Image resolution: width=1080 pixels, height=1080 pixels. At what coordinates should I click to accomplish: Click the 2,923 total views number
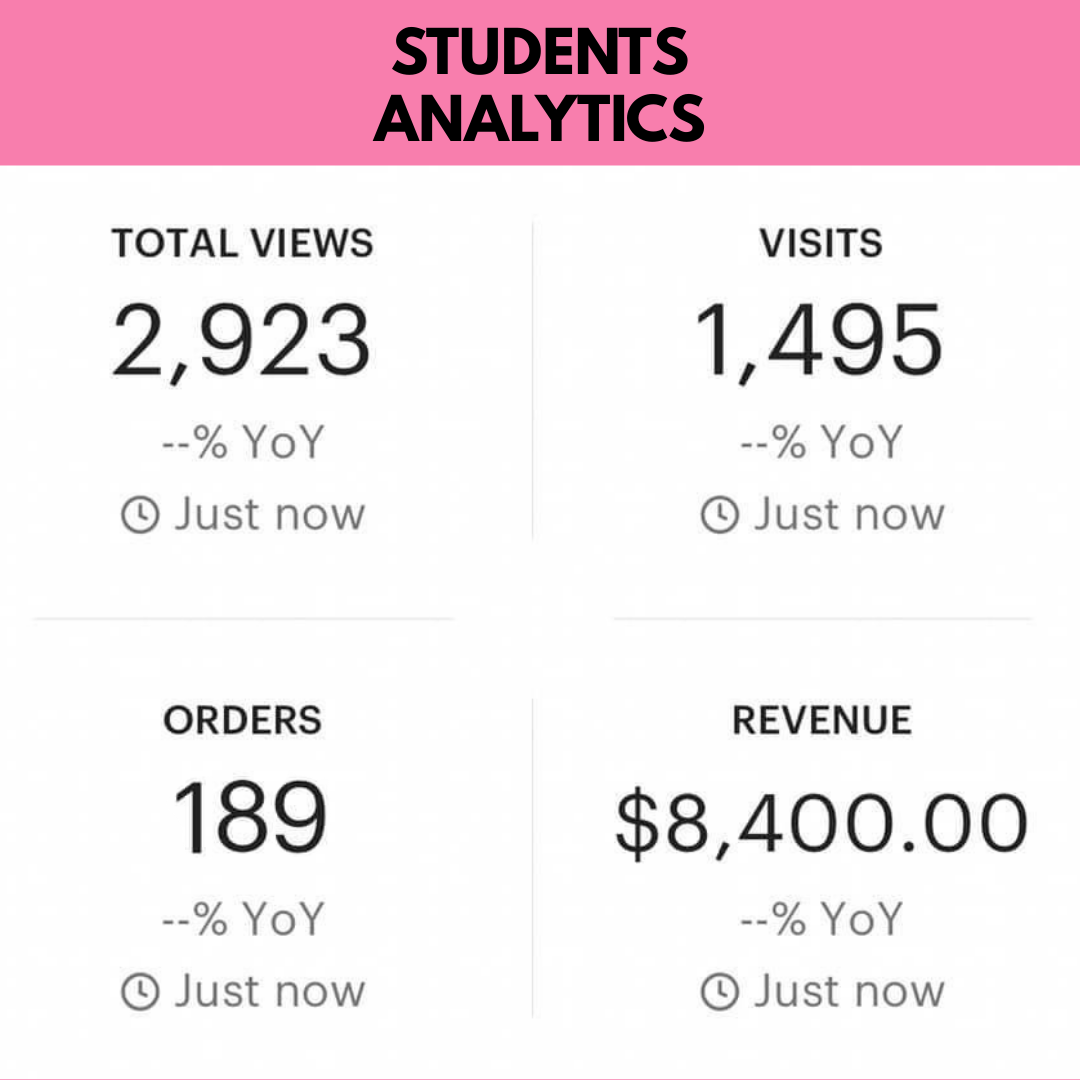242,342
